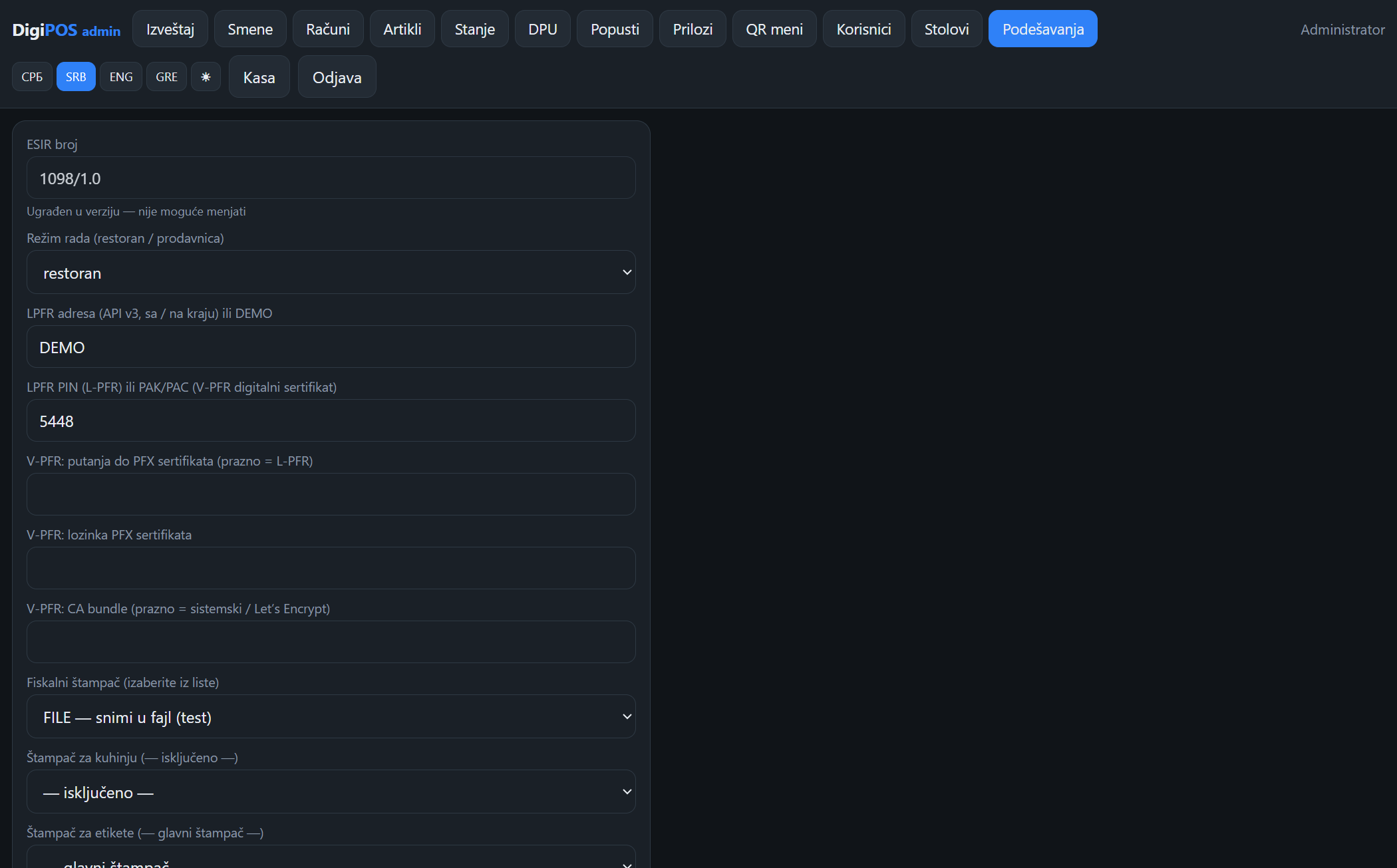The width and height of the screenshot is (1397, 868).
Task: Focus the LPFR adresa field showing DEMO
Action: coord(331,347)
